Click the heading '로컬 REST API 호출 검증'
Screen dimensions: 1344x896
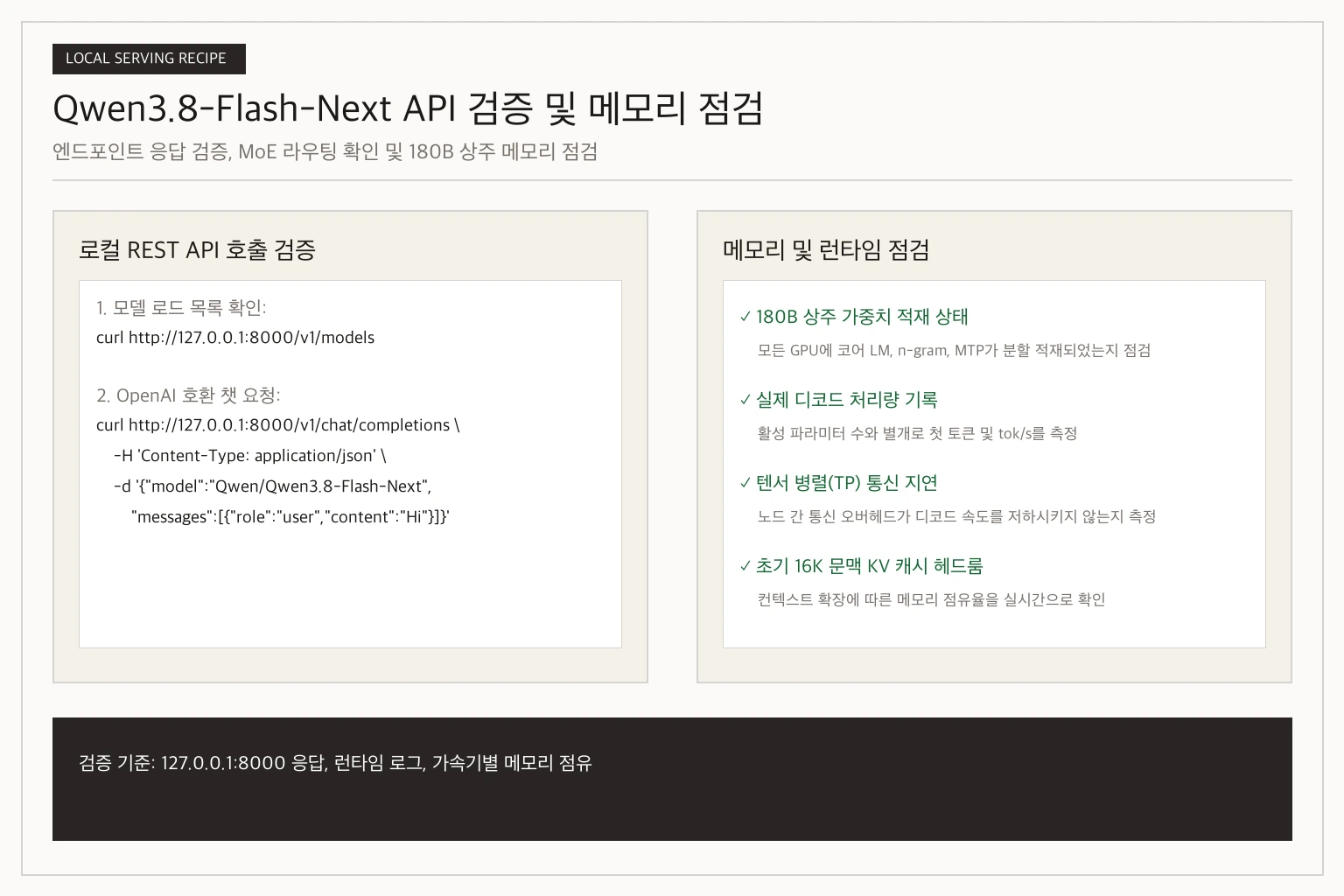[197, 250]
